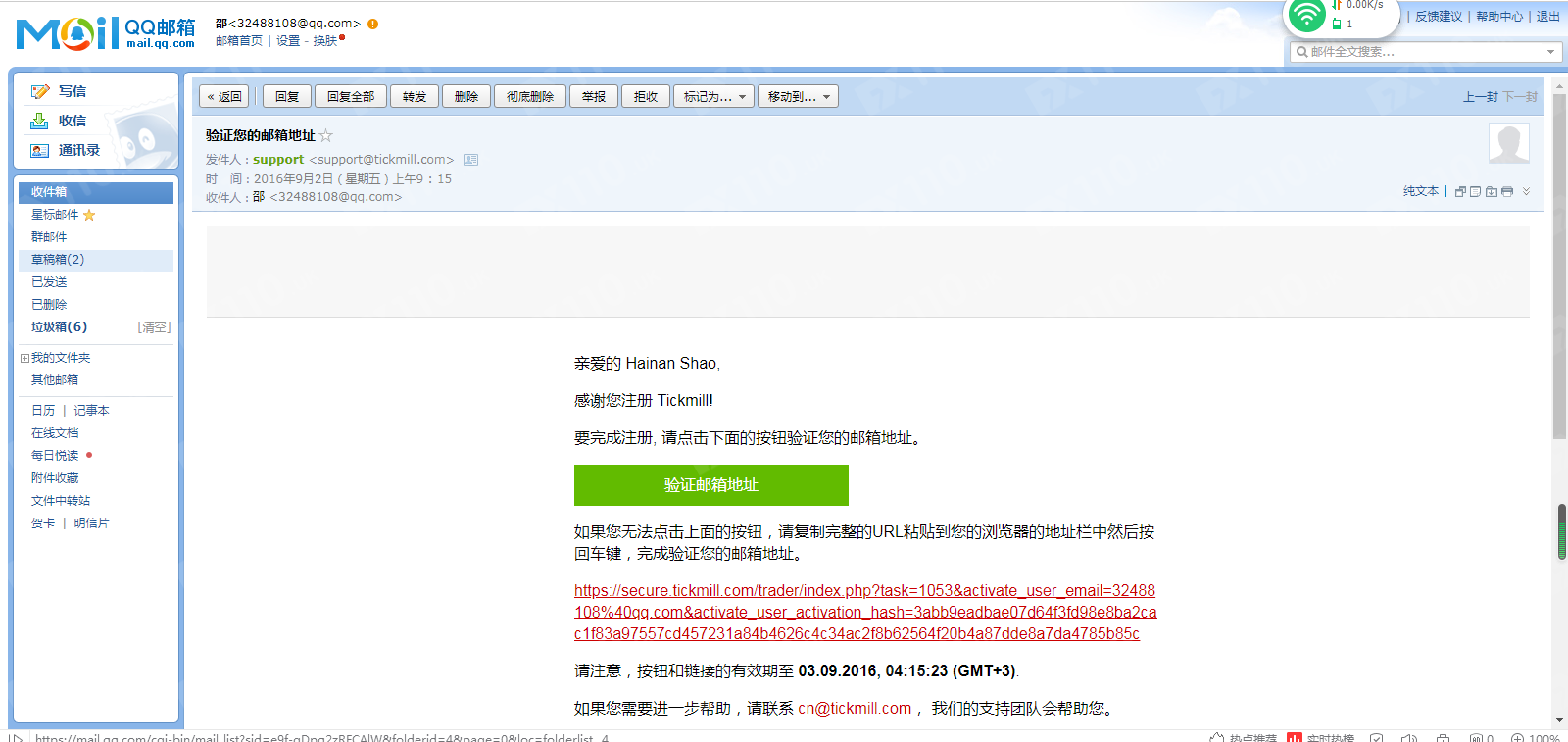
Task: Click the search magnifier icon
Action: pyautogui.click(x=1301, y=52)
